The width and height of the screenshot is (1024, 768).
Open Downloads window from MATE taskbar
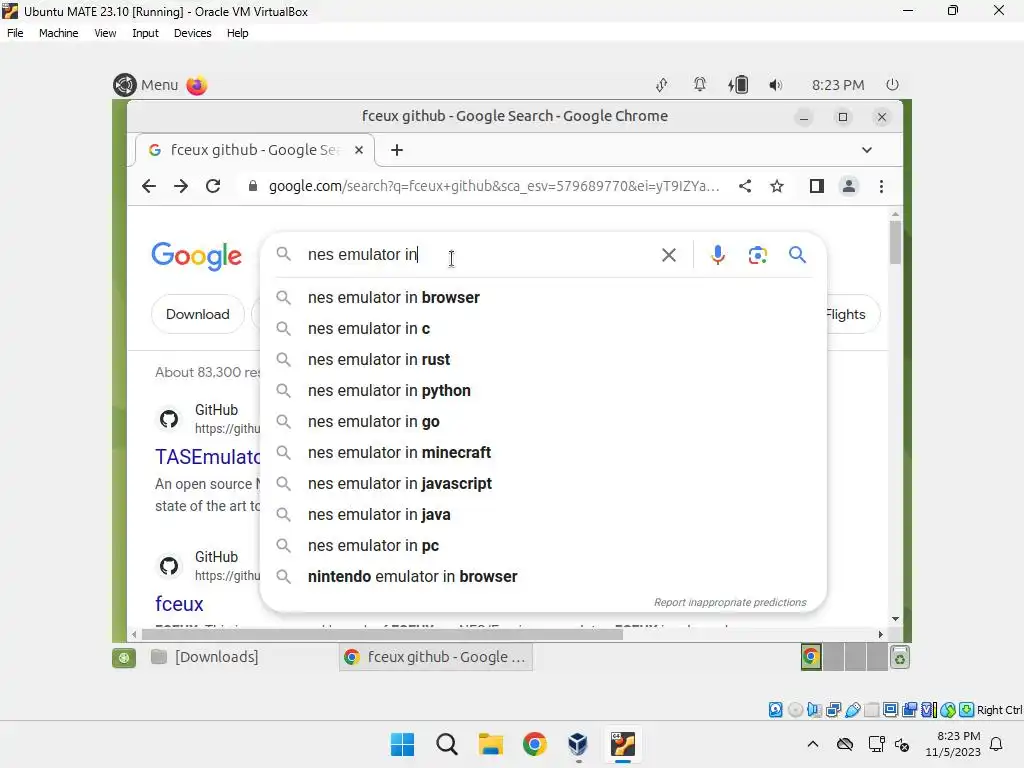[205, 657]
